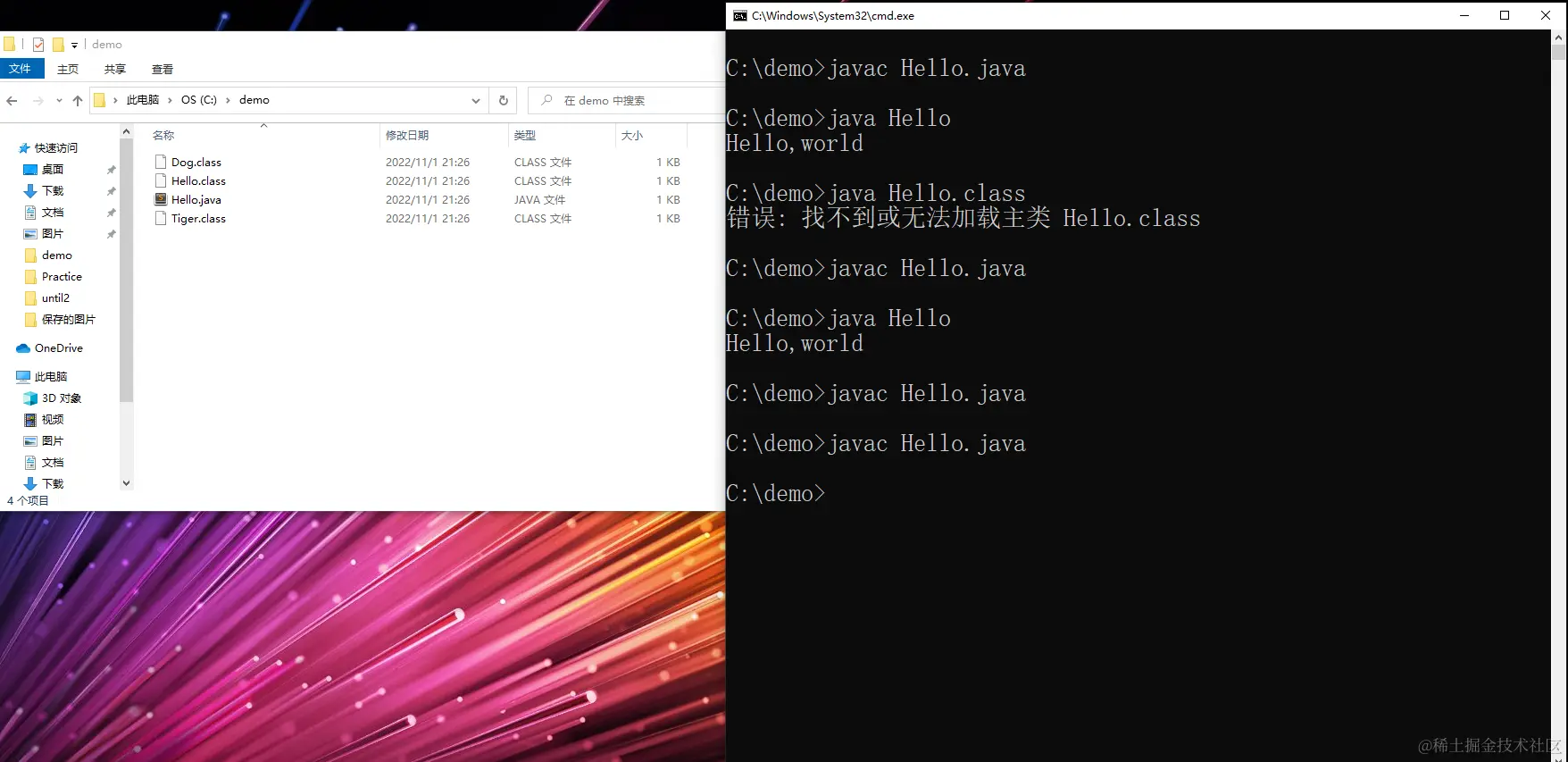
Task: Close the cmd.exe window
Action: coord(1546,15)
